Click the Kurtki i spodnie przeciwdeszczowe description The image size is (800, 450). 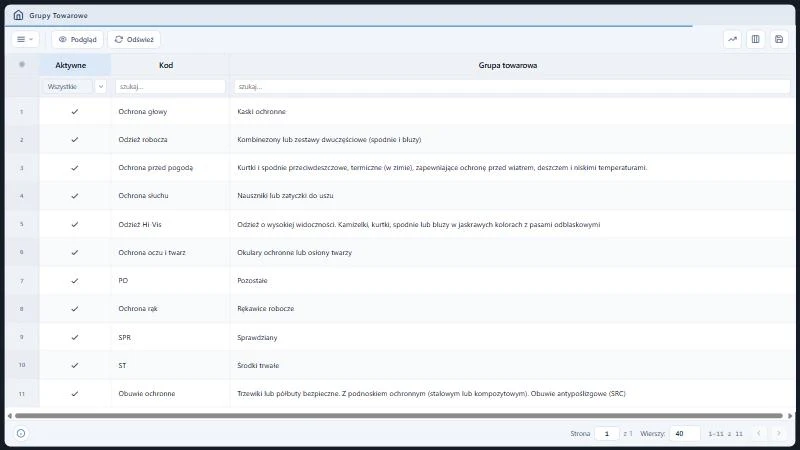442,167
